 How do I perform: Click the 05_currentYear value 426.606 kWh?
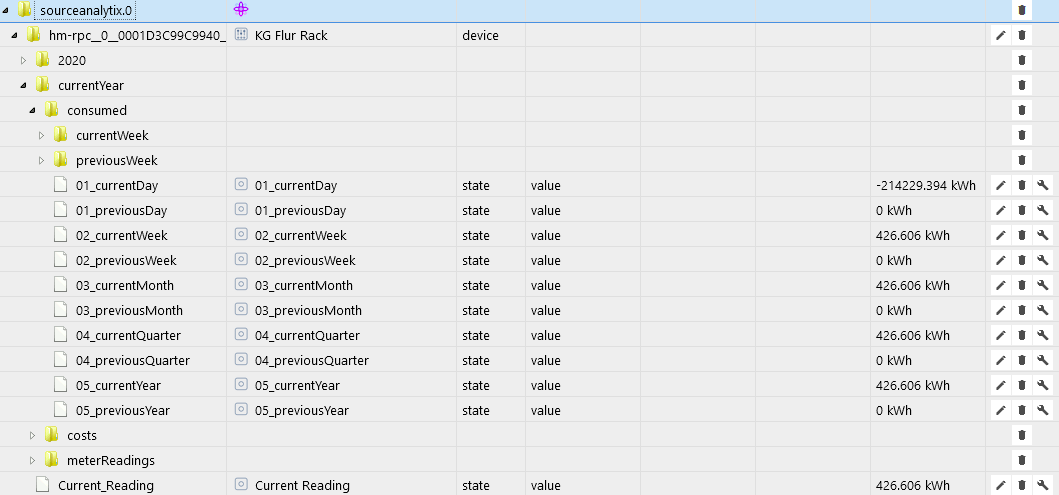coord(912,385)
